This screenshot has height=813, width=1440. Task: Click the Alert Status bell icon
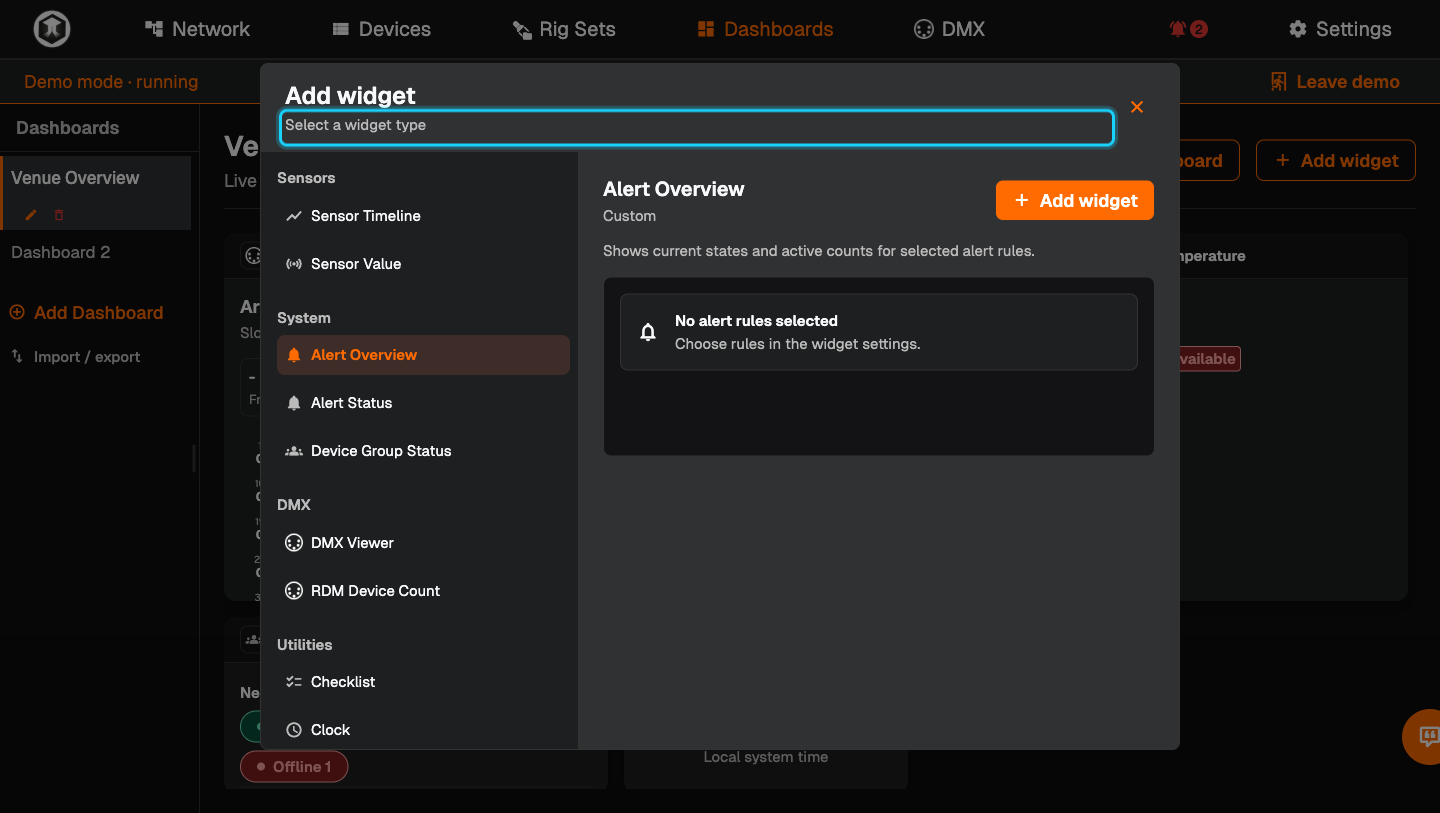(294, 403)
